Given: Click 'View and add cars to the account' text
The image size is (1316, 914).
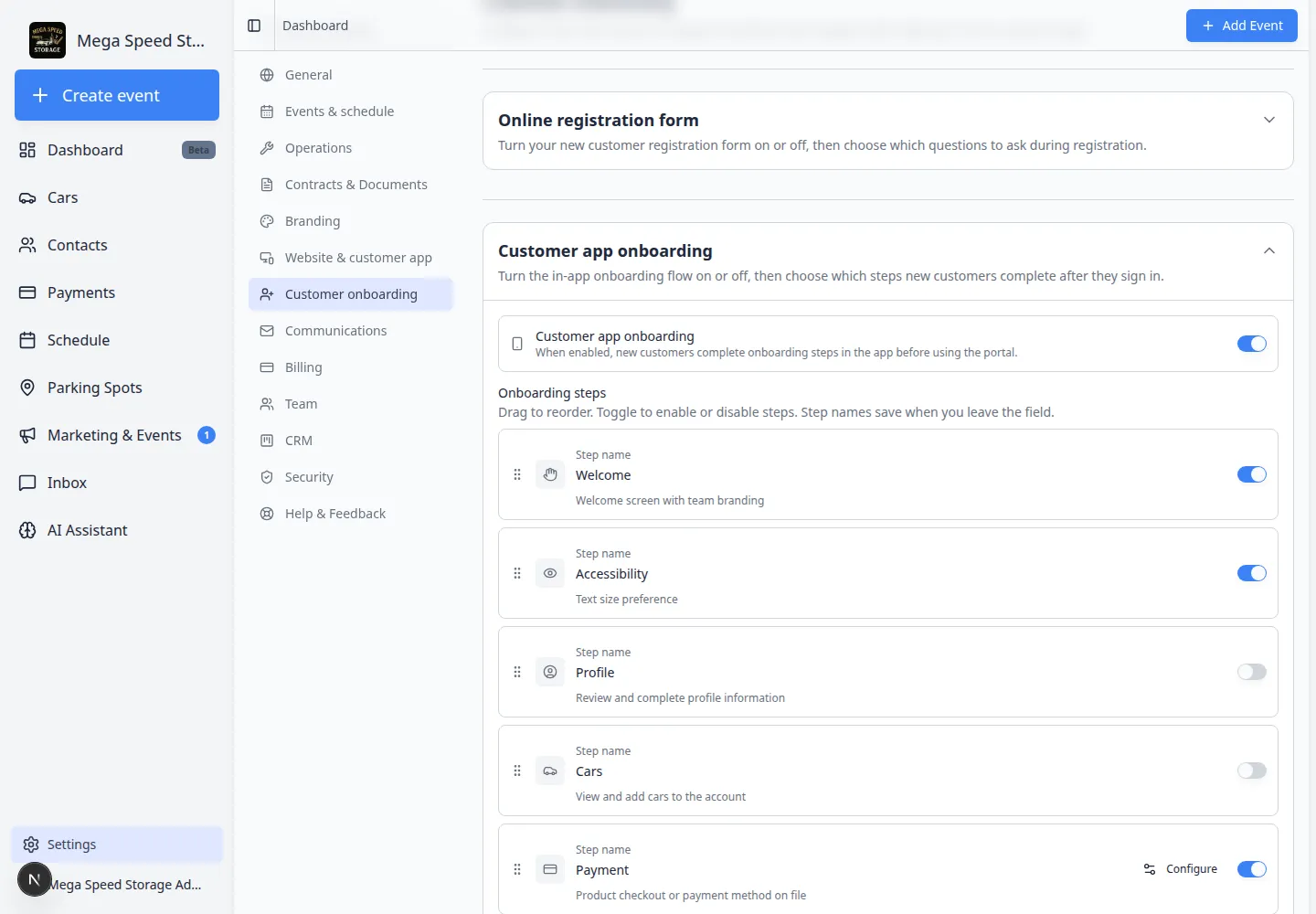Looking at the screenshot, I should point(661,797).
